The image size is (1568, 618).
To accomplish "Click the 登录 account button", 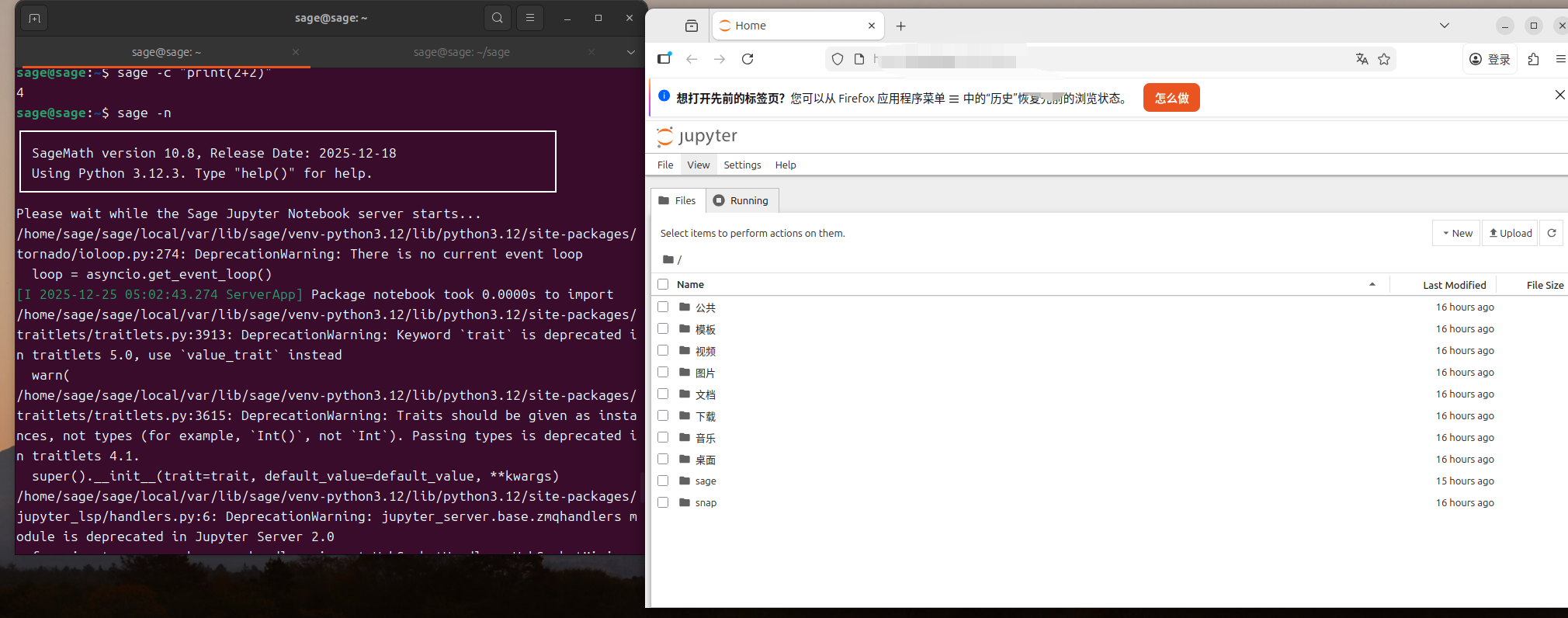I will [1490, 59].
